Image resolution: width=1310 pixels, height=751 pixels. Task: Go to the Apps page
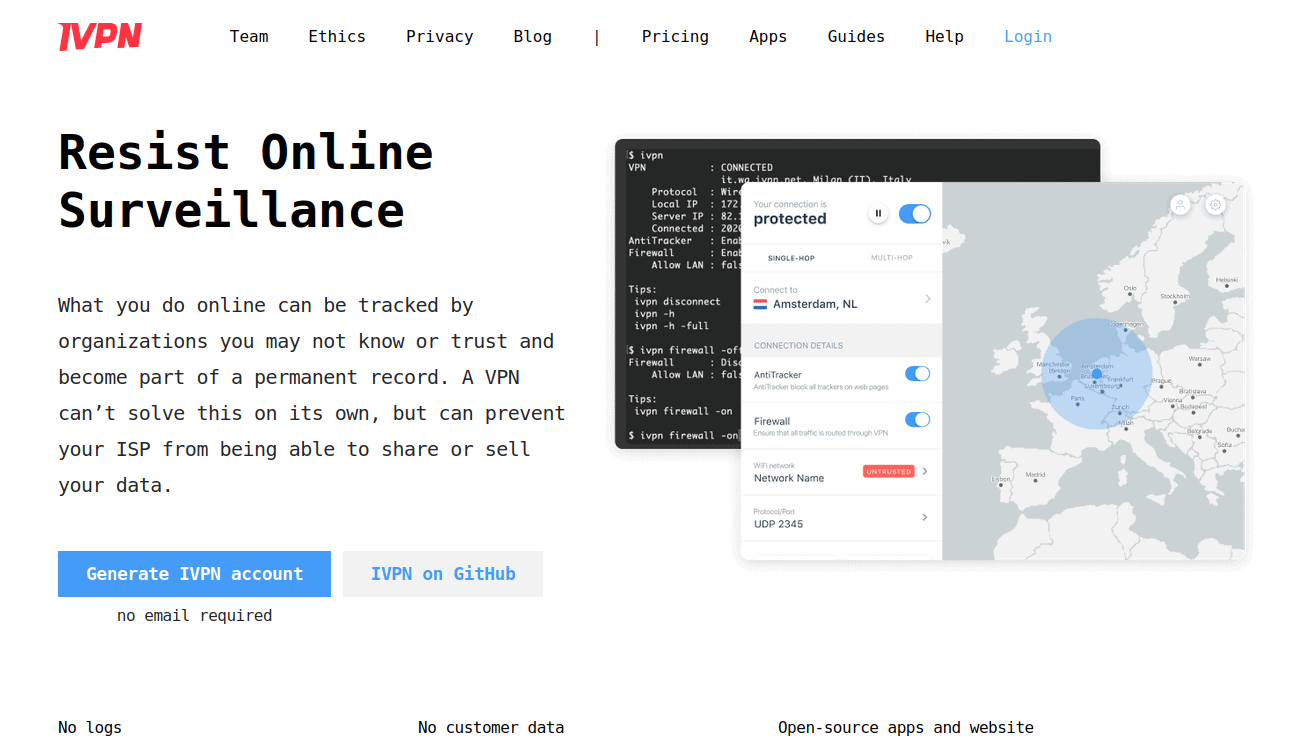[768, 36]
